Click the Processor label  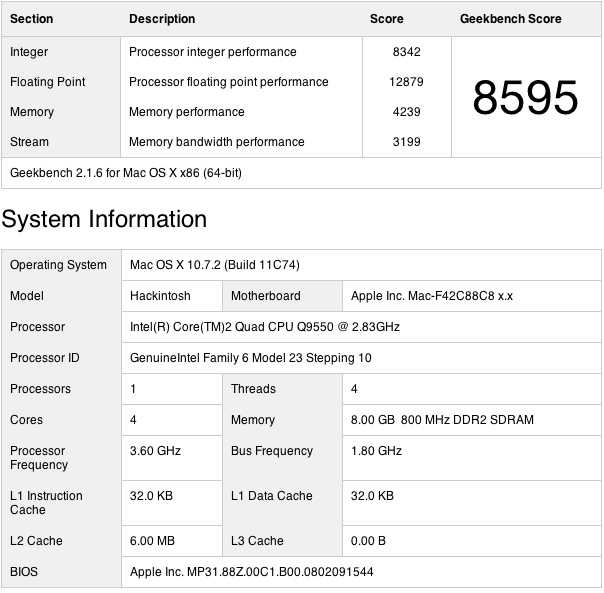(x=37, y=327)
